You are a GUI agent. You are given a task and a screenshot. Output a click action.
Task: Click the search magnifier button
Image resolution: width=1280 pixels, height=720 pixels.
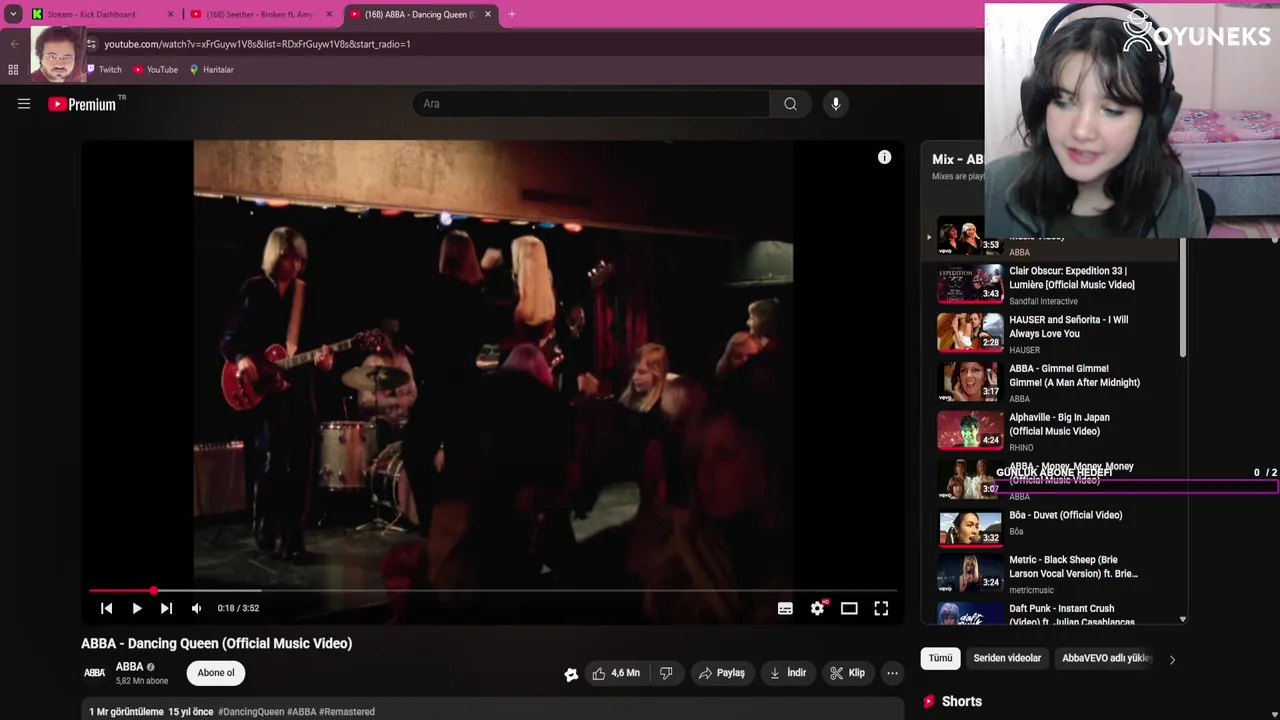click(790, 104)
